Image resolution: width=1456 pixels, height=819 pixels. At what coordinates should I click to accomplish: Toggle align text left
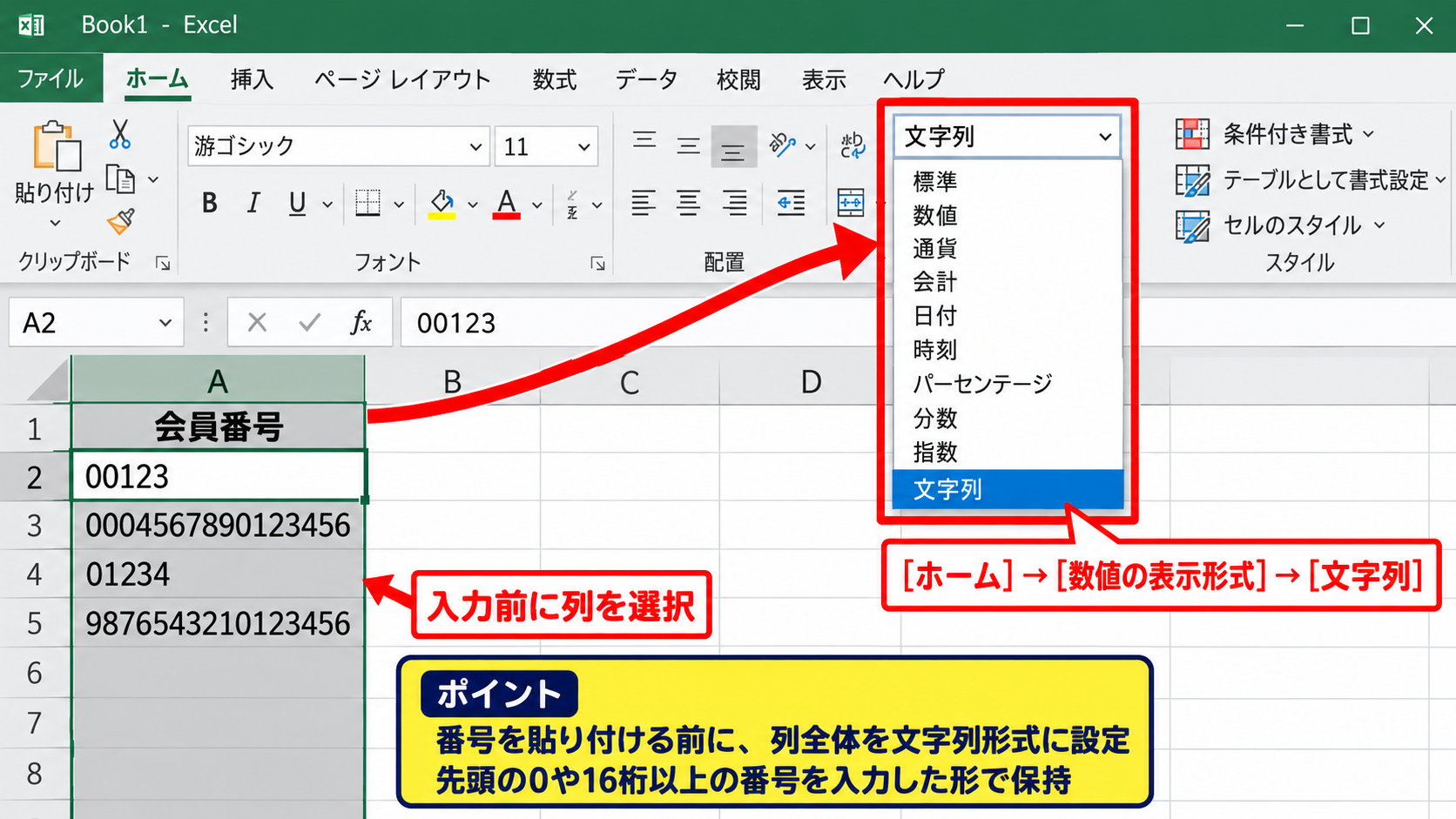pyautogui.click(x=644, y=203)
